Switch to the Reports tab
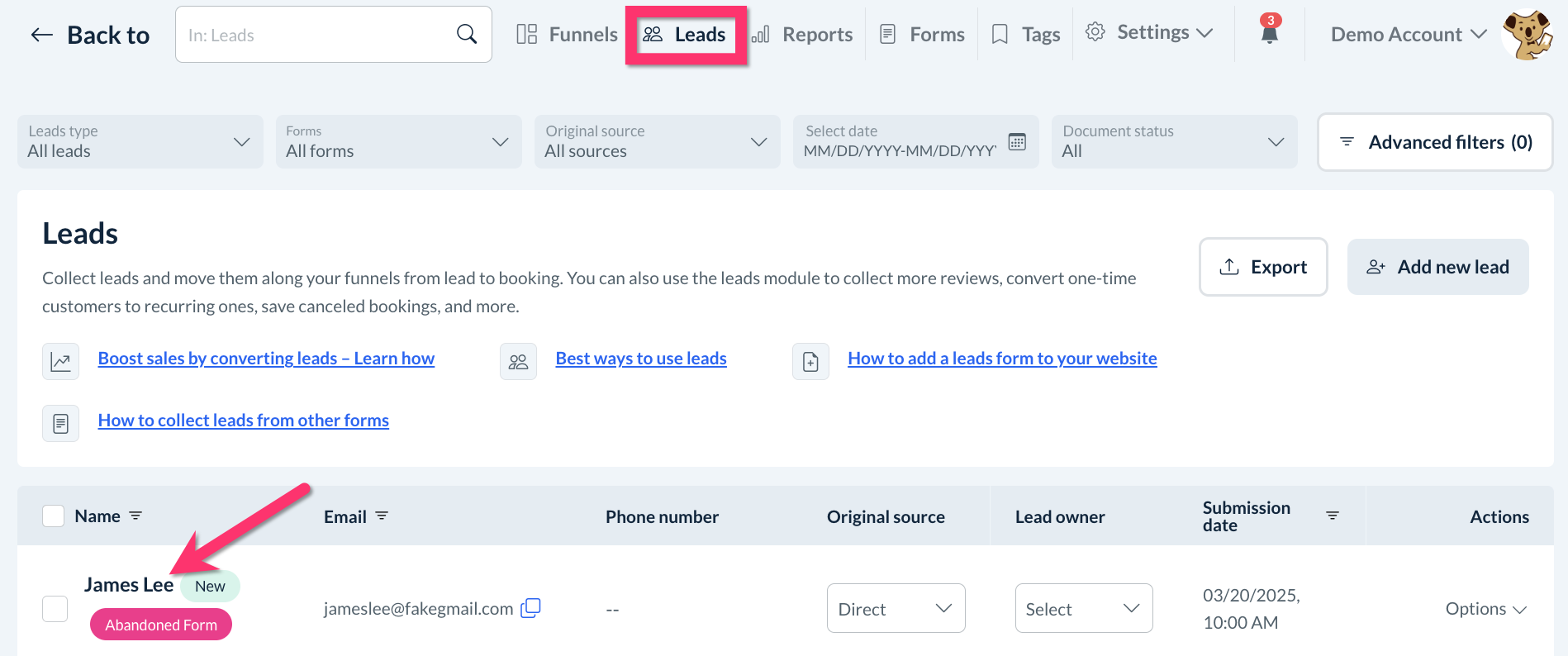The image size is (1568, 656). click(802, 35)
